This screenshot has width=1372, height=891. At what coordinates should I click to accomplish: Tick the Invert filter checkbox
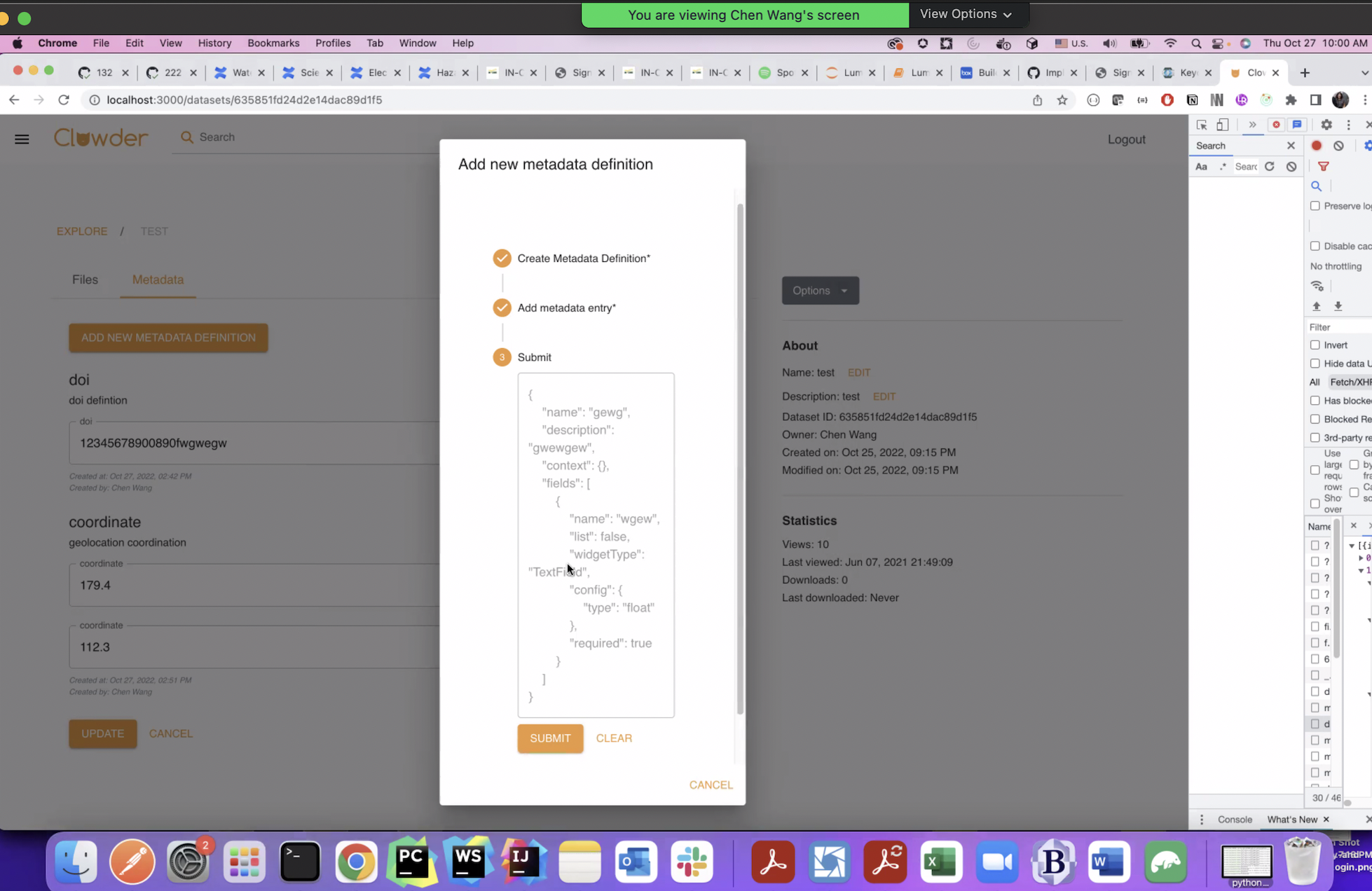[x=1315, y=345]
